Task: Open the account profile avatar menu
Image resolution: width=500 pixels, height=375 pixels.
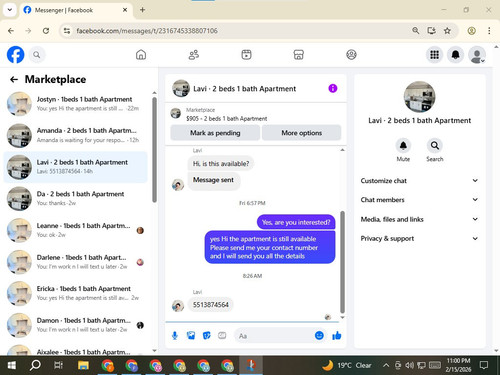Action: (477, 55)
